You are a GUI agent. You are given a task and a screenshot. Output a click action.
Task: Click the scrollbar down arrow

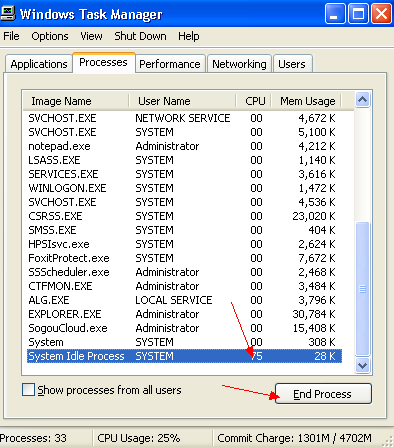362,365
